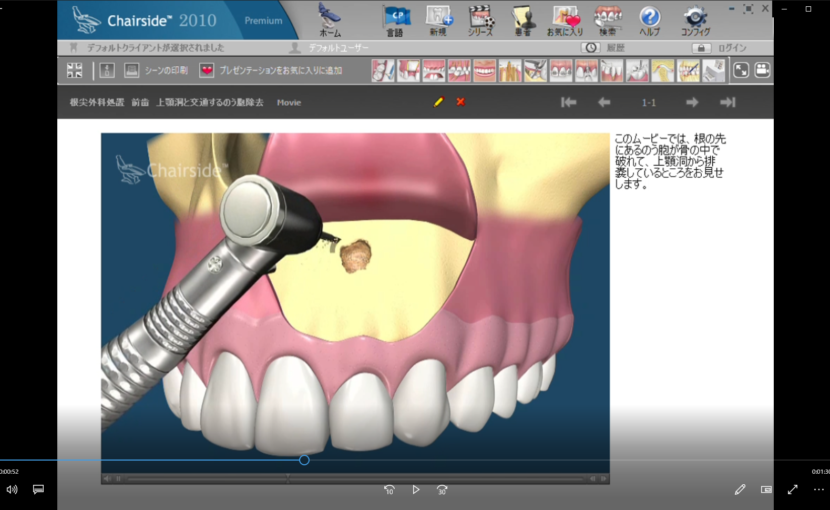Go to the next scene arrow
830x510 pixels.
[692, 102]
